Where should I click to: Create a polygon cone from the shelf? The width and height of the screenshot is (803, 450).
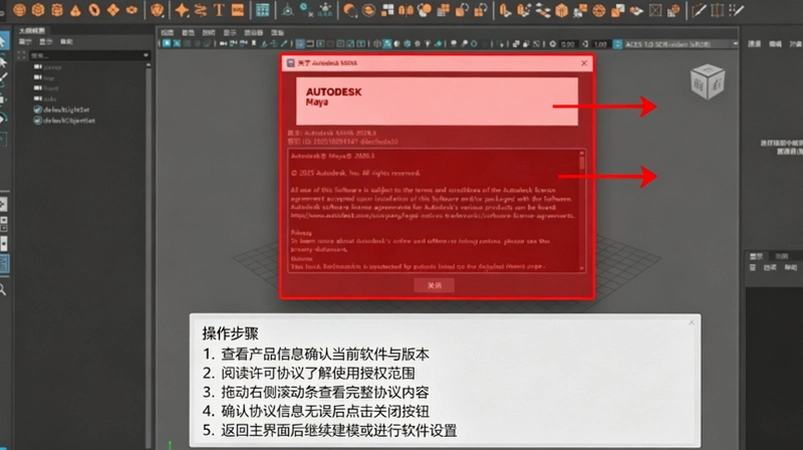pos(75,10)
